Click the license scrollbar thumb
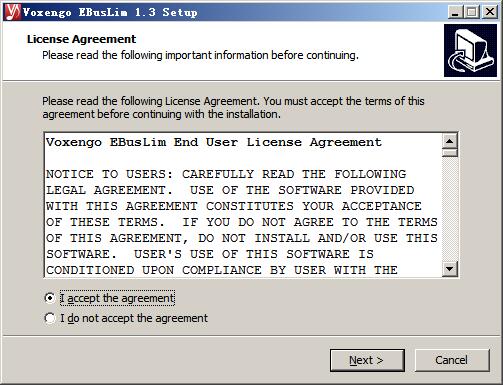Screen dimensions: 503x385 pyautogui.click(x=450, y=153)
